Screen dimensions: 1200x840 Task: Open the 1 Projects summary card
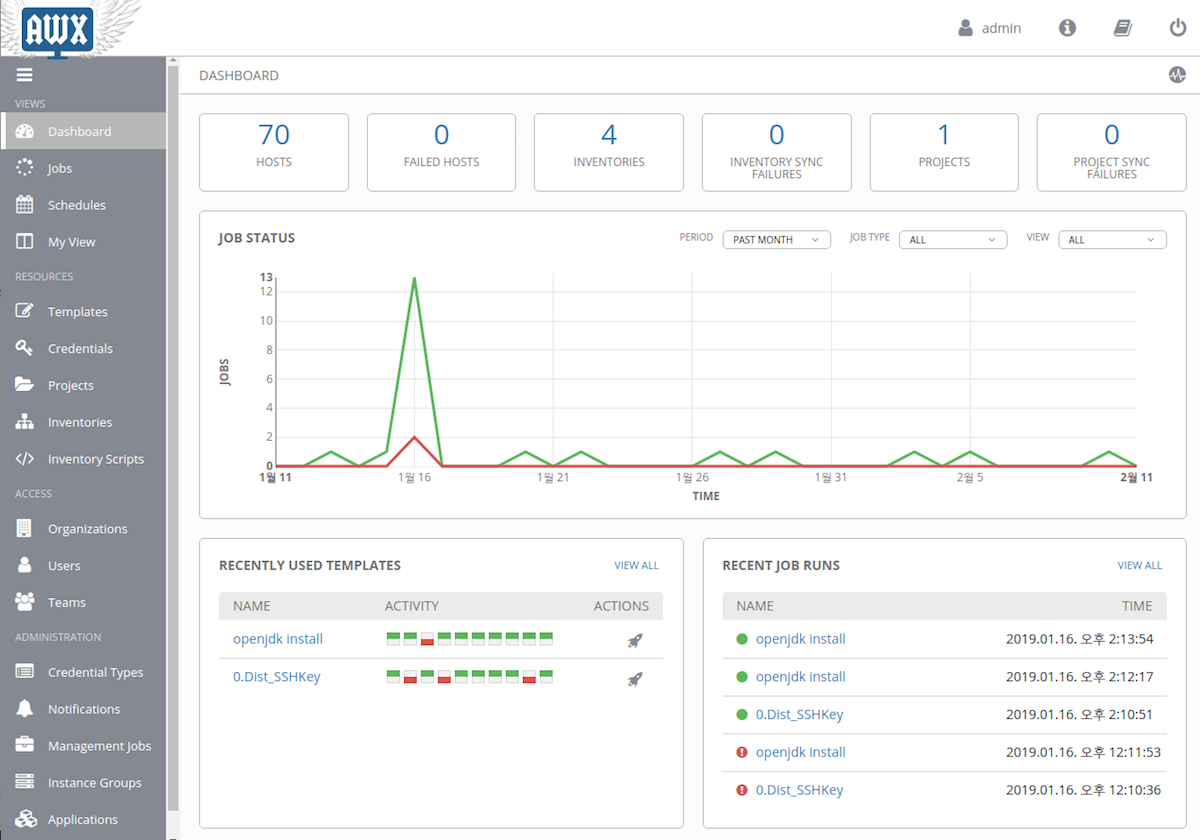pyautogui.click(x=944, y=152)
